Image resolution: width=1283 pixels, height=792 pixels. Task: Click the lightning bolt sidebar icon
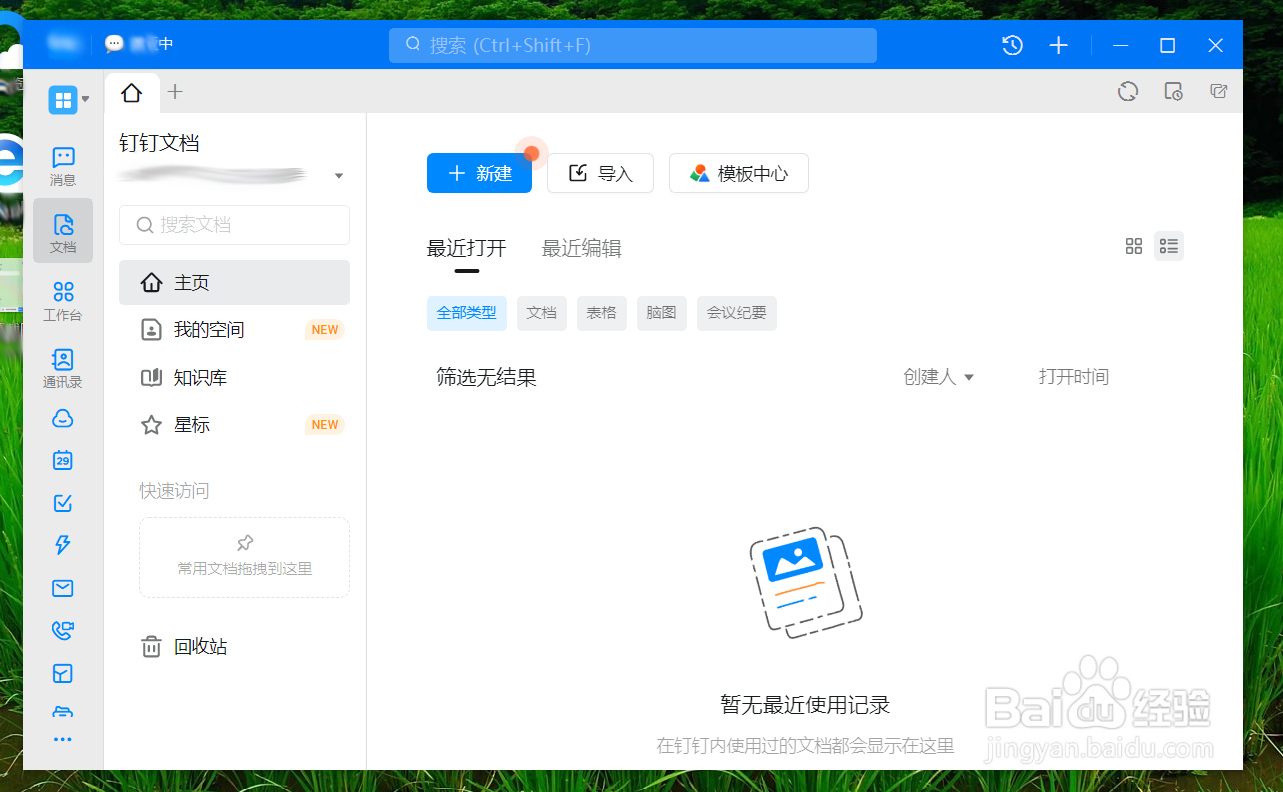coord(63,545)
